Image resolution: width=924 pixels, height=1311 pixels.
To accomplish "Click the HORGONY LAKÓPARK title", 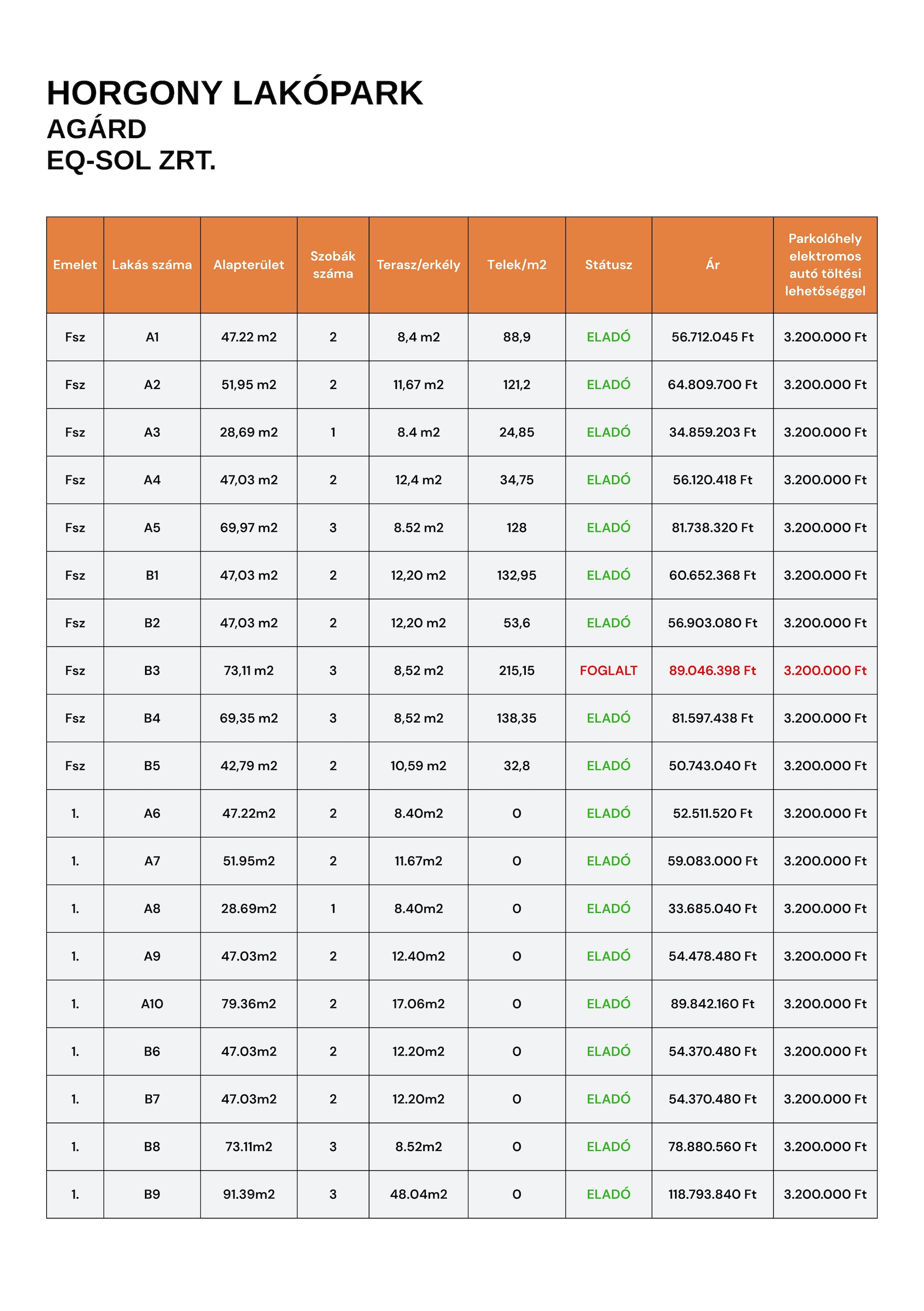I will [234, 93].
